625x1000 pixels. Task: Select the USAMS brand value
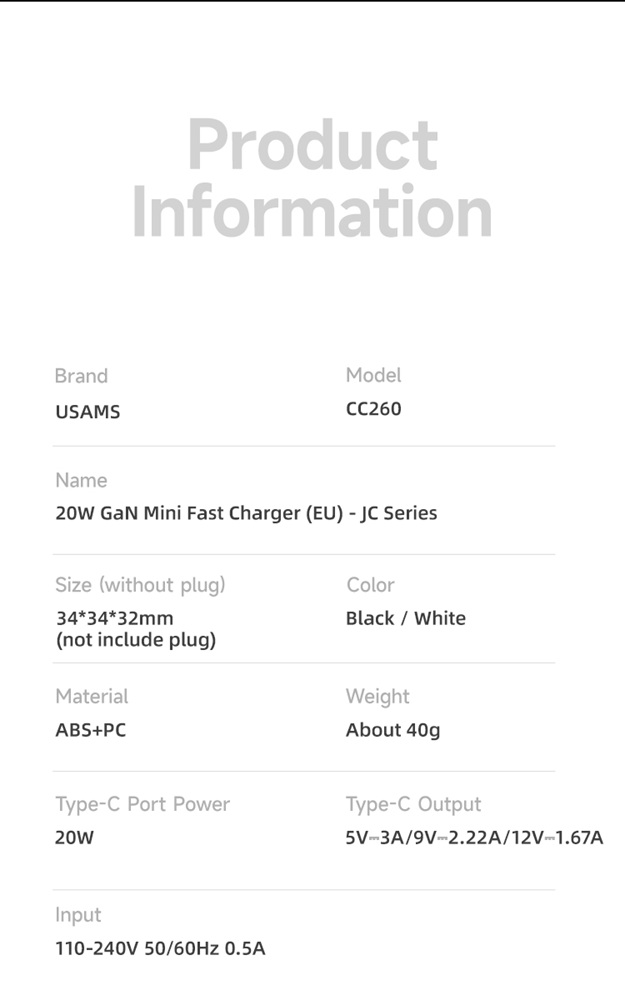(x=87, y=412)
